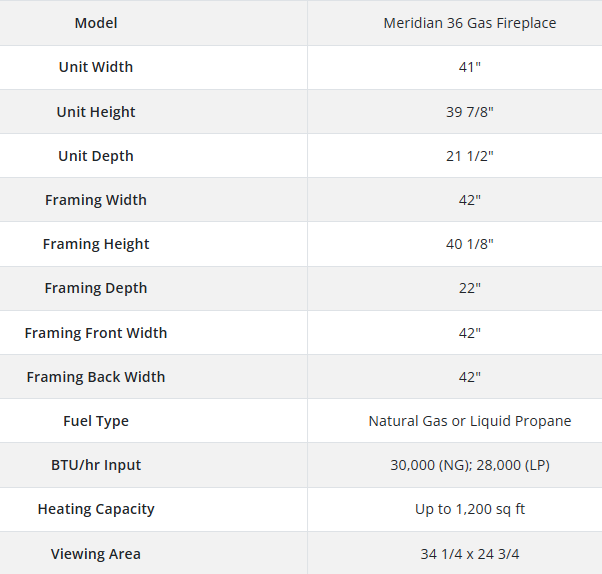Select the "Unit Height" label
602x574 pixels.
(x=96, y=112)
